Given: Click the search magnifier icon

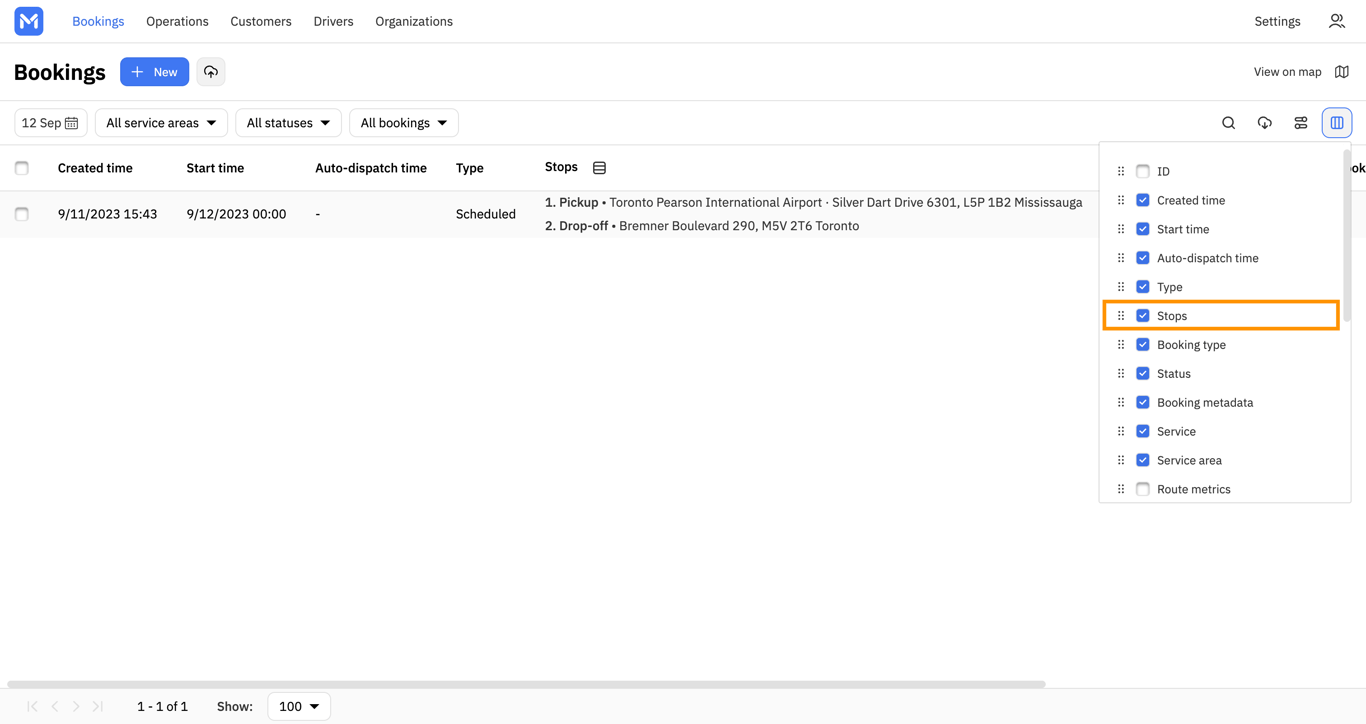Looking at the screenshot, I should (1229, 123).
